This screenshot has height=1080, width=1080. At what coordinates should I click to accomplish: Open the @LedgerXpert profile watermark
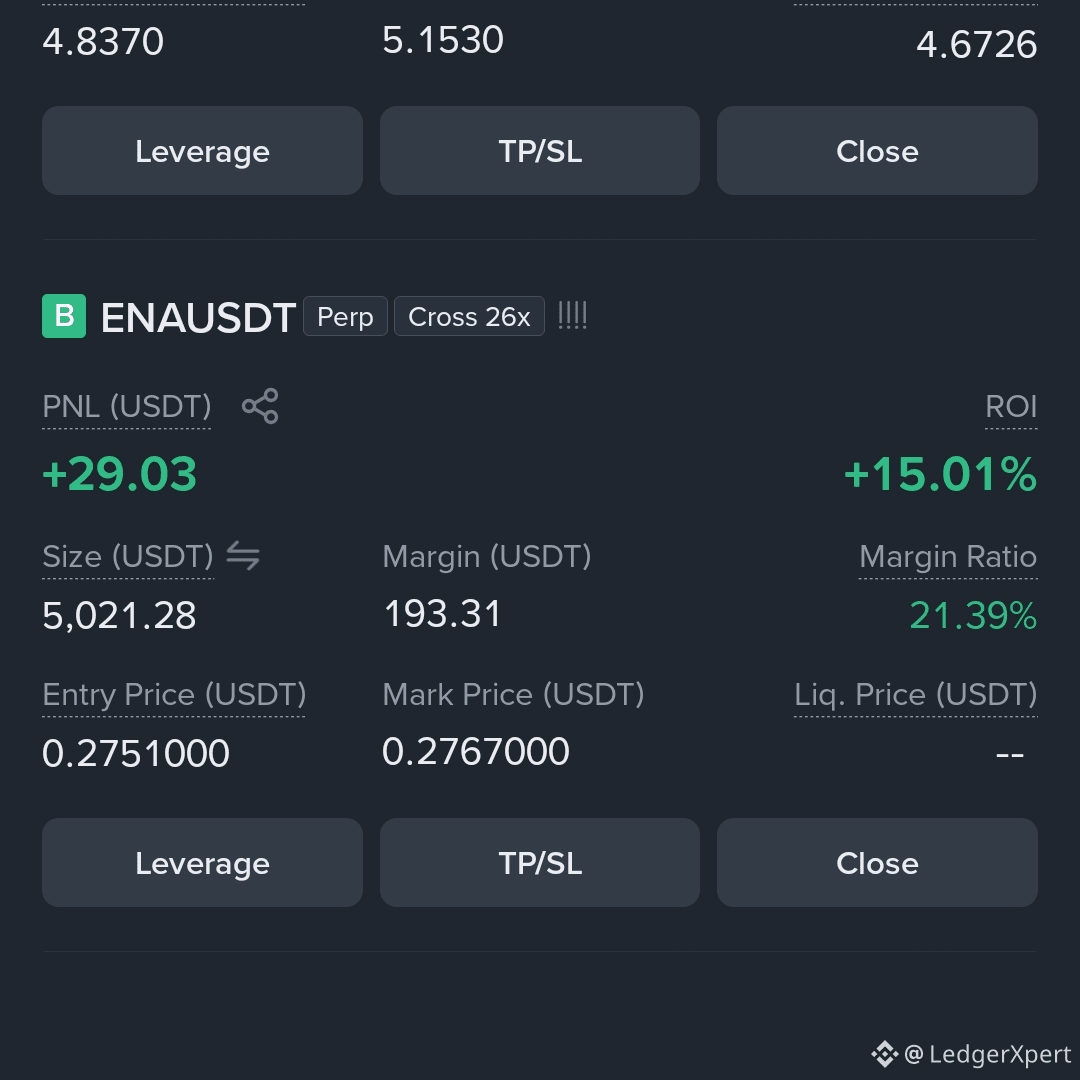click(988, 1055)
